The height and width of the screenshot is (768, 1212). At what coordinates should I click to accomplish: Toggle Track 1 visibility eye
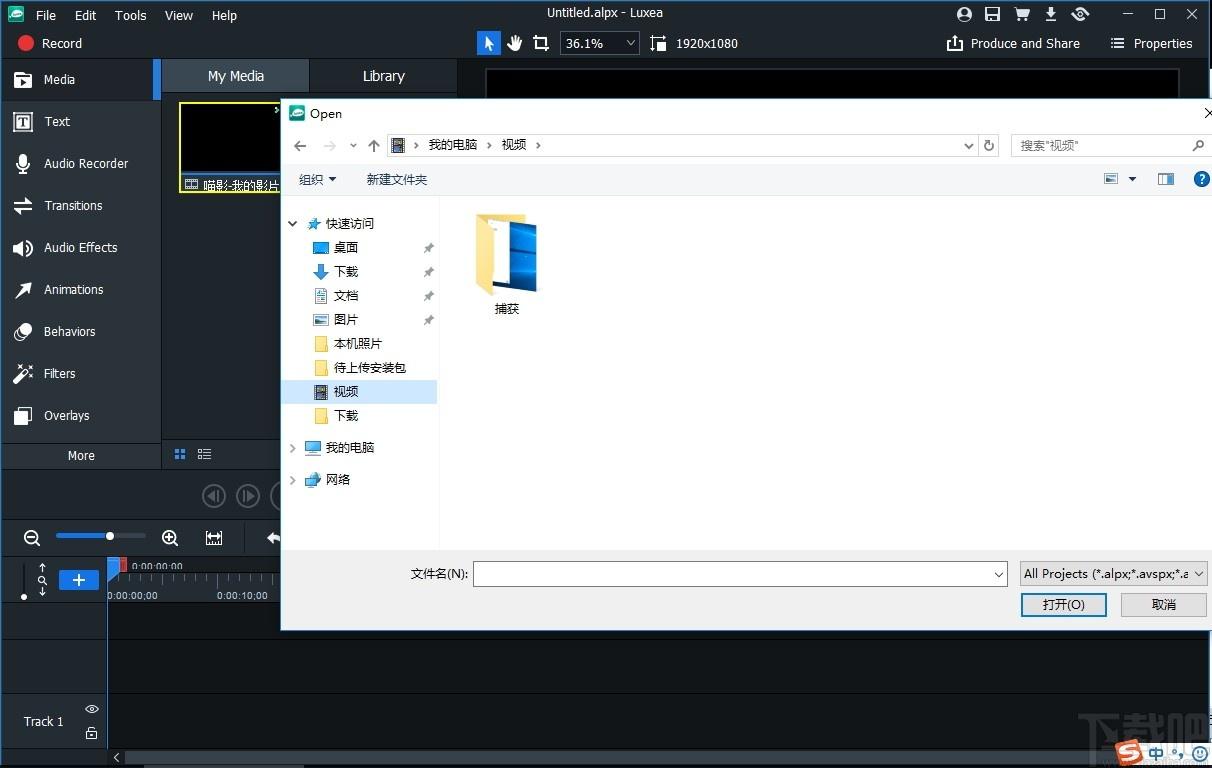[x=91, y=709]
